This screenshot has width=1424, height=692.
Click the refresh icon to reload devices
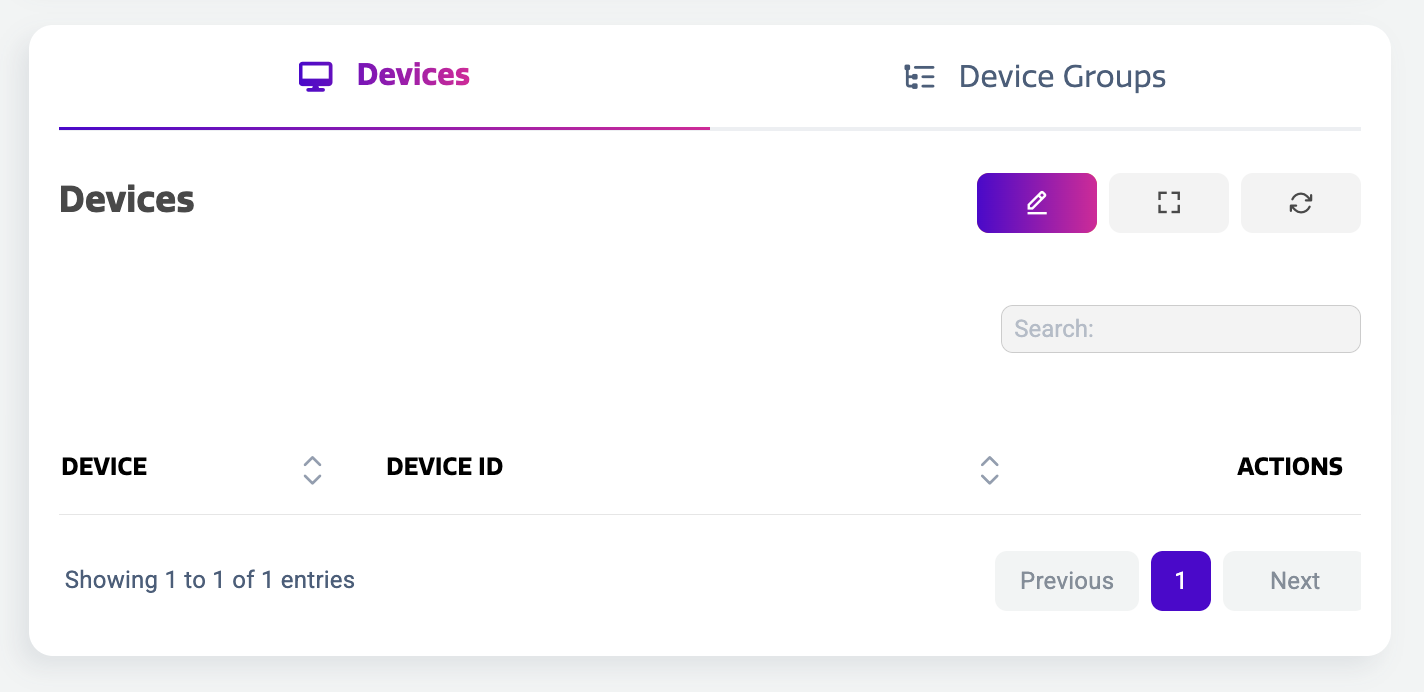coord(1300,203)
